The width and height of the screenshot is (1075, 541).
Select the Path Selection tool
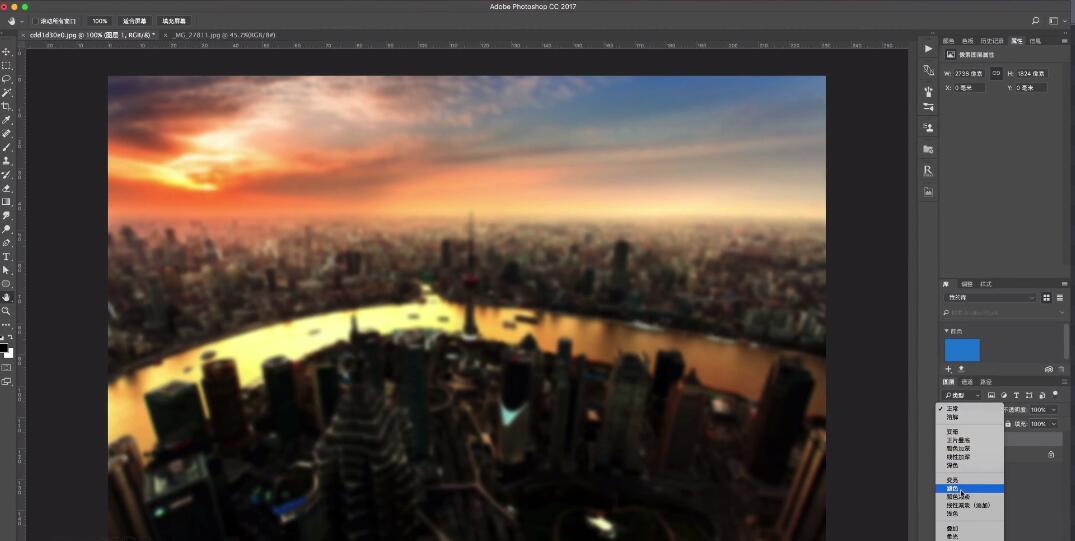point(7,270)
